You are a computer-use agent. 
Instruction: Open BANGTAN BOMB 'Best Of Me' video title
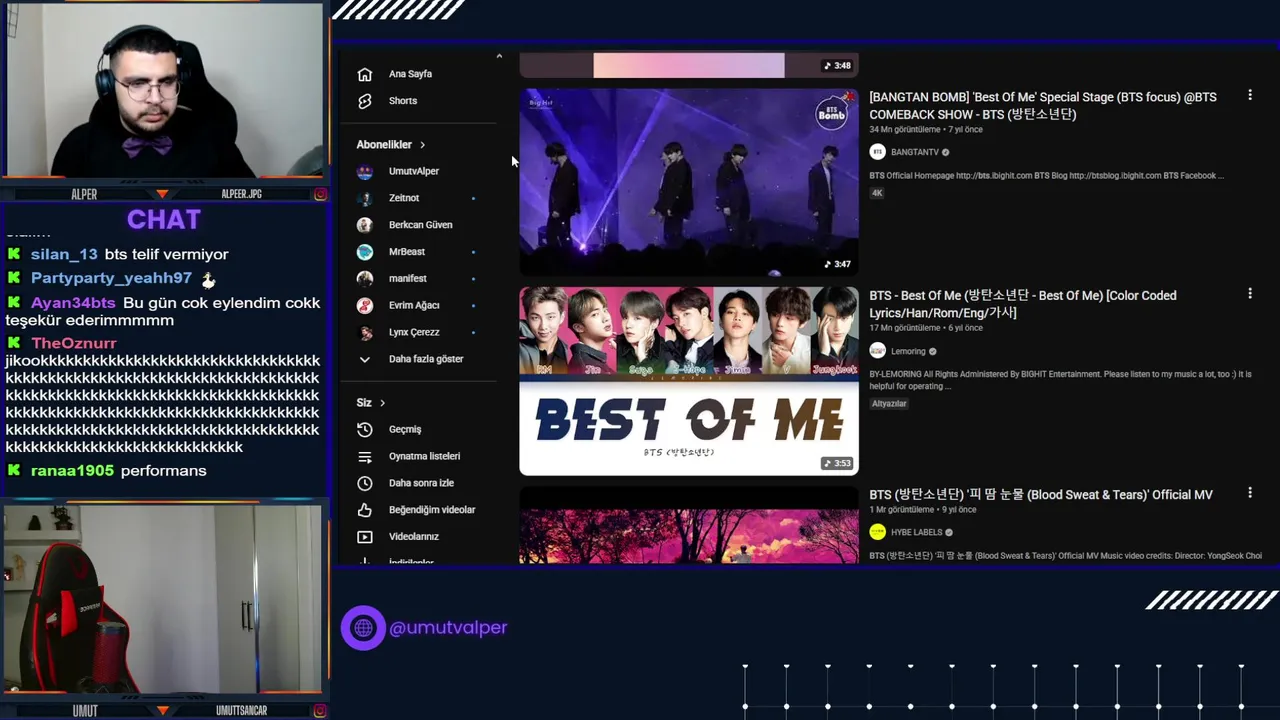1043,106
